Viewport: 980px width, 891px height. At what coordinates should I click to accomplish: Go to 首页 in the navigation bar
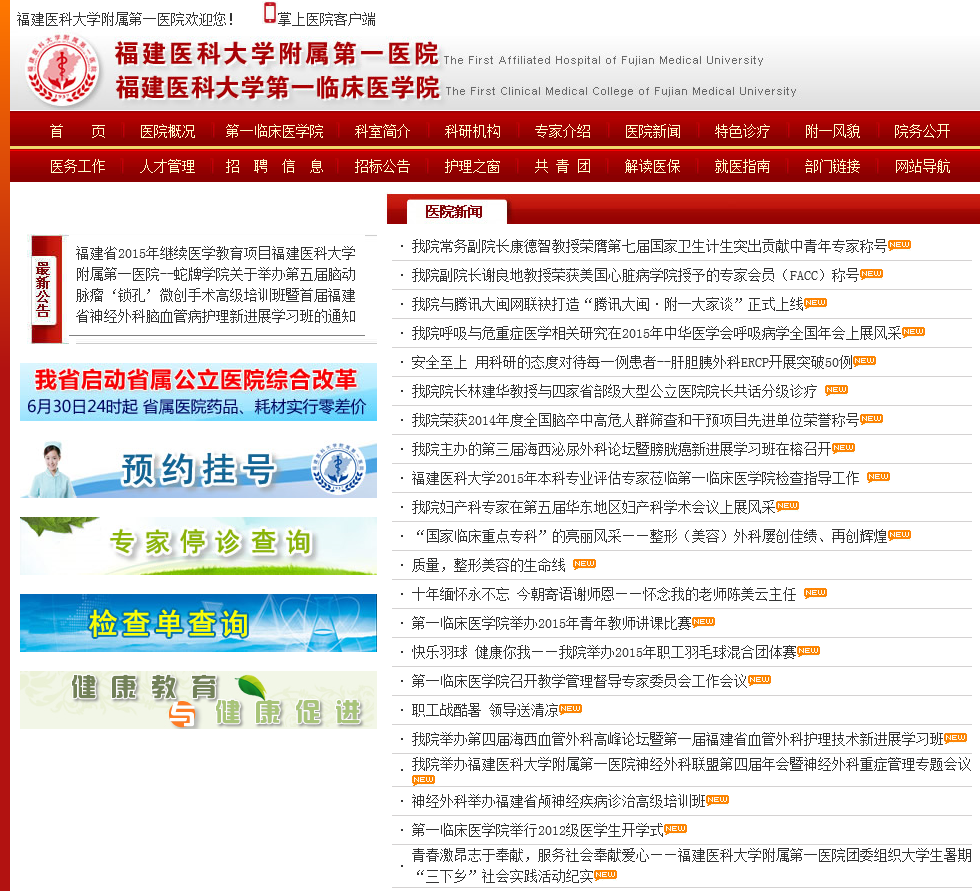coord(78,131)
